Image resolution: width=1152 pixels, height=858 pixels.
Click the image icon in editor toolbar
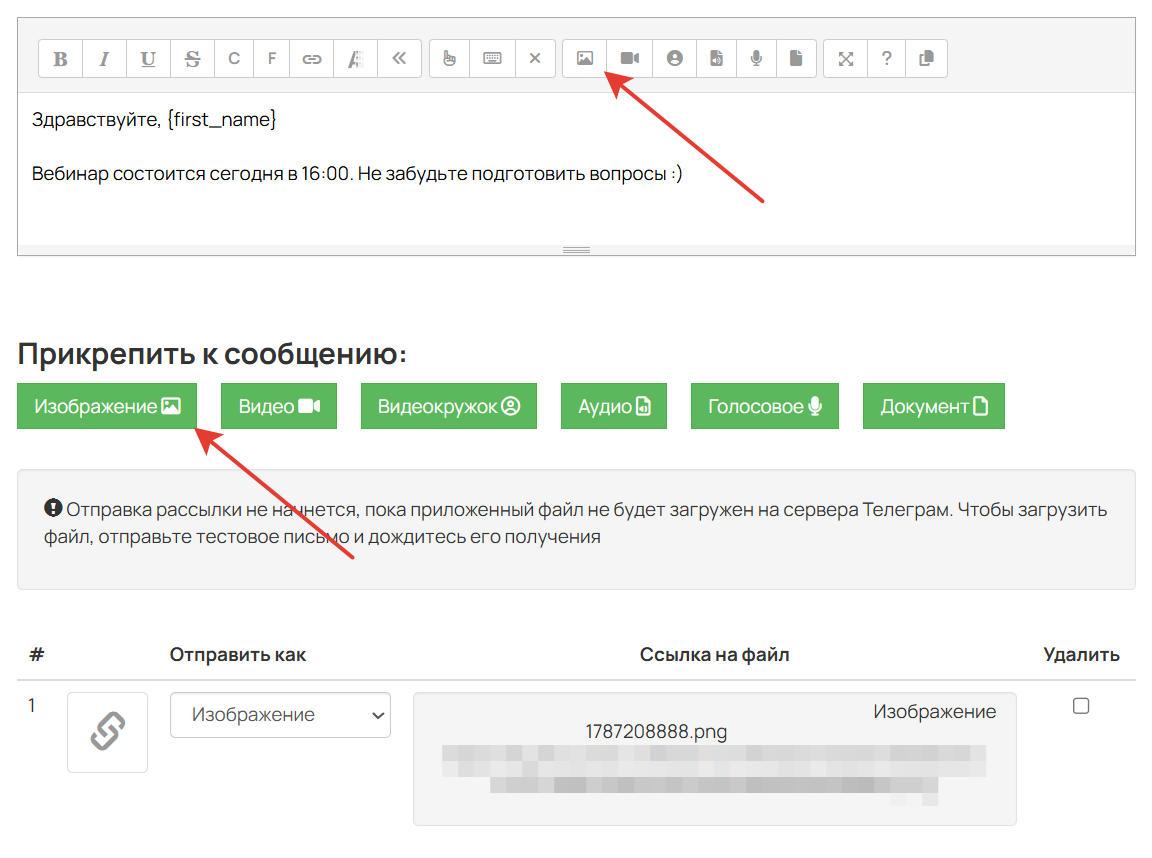point(585,59)
